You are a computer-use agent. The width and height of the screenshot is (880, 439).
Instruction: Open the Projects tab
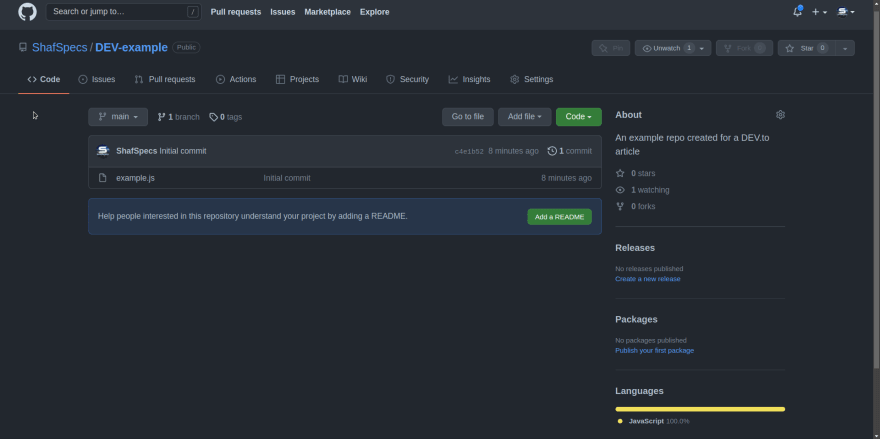pos(297,80)
